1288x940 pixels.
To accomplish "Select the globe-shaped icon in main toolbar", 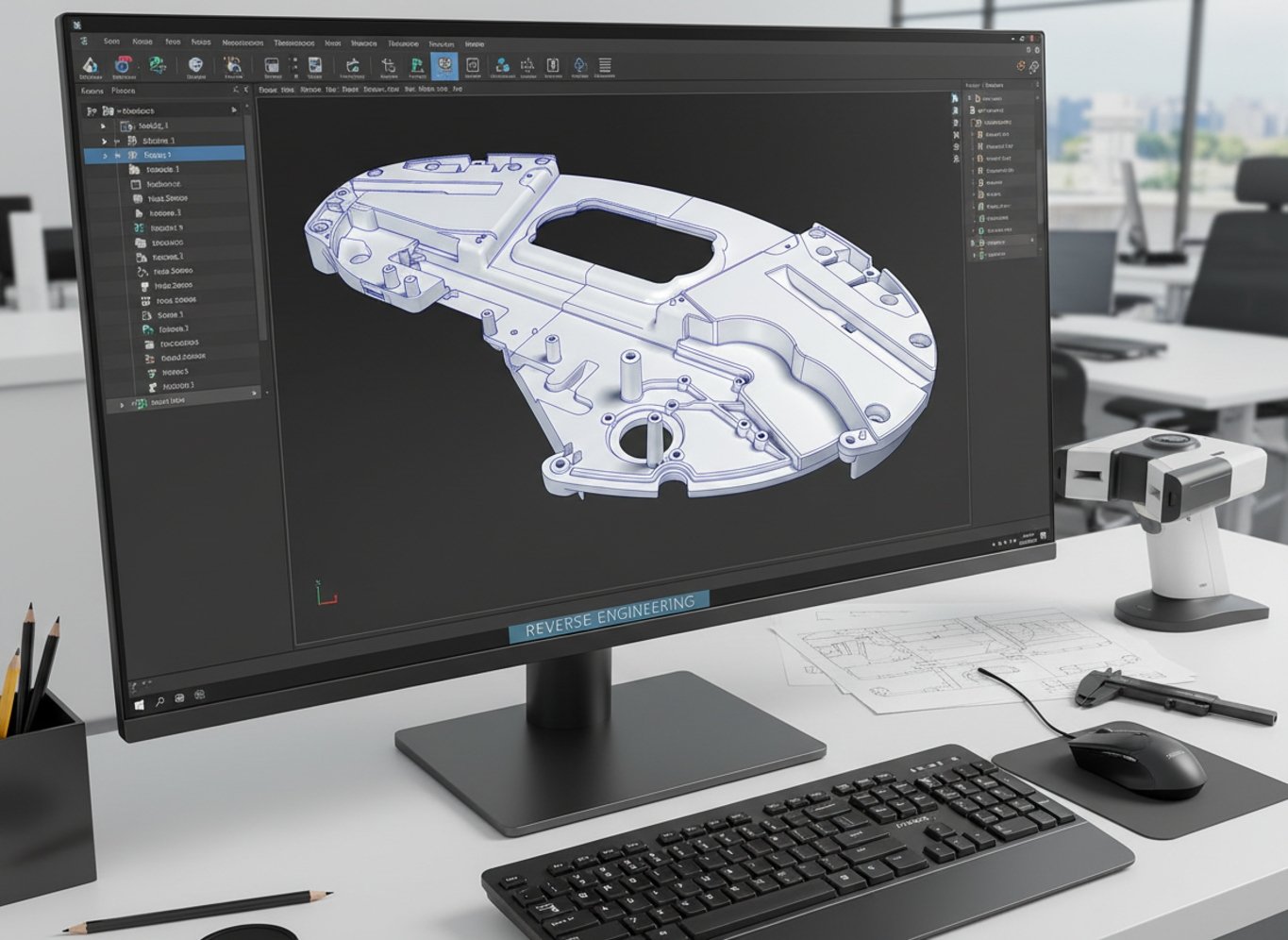I will point(195,65).
